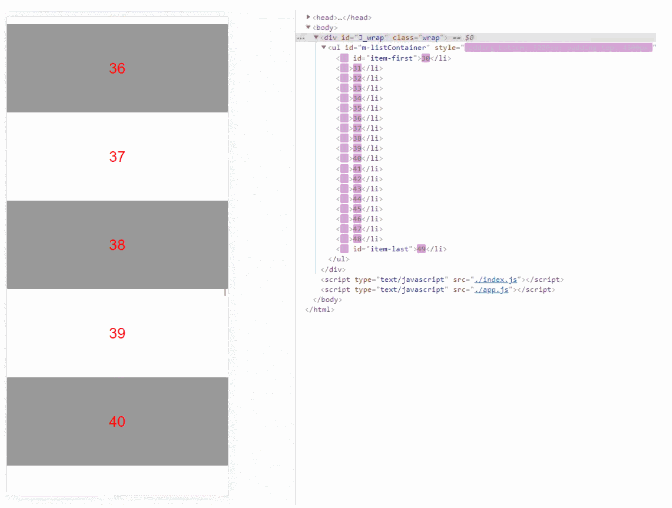
Task: Select the li row containing 37 in DOM tree
Action: pos(359,128)
